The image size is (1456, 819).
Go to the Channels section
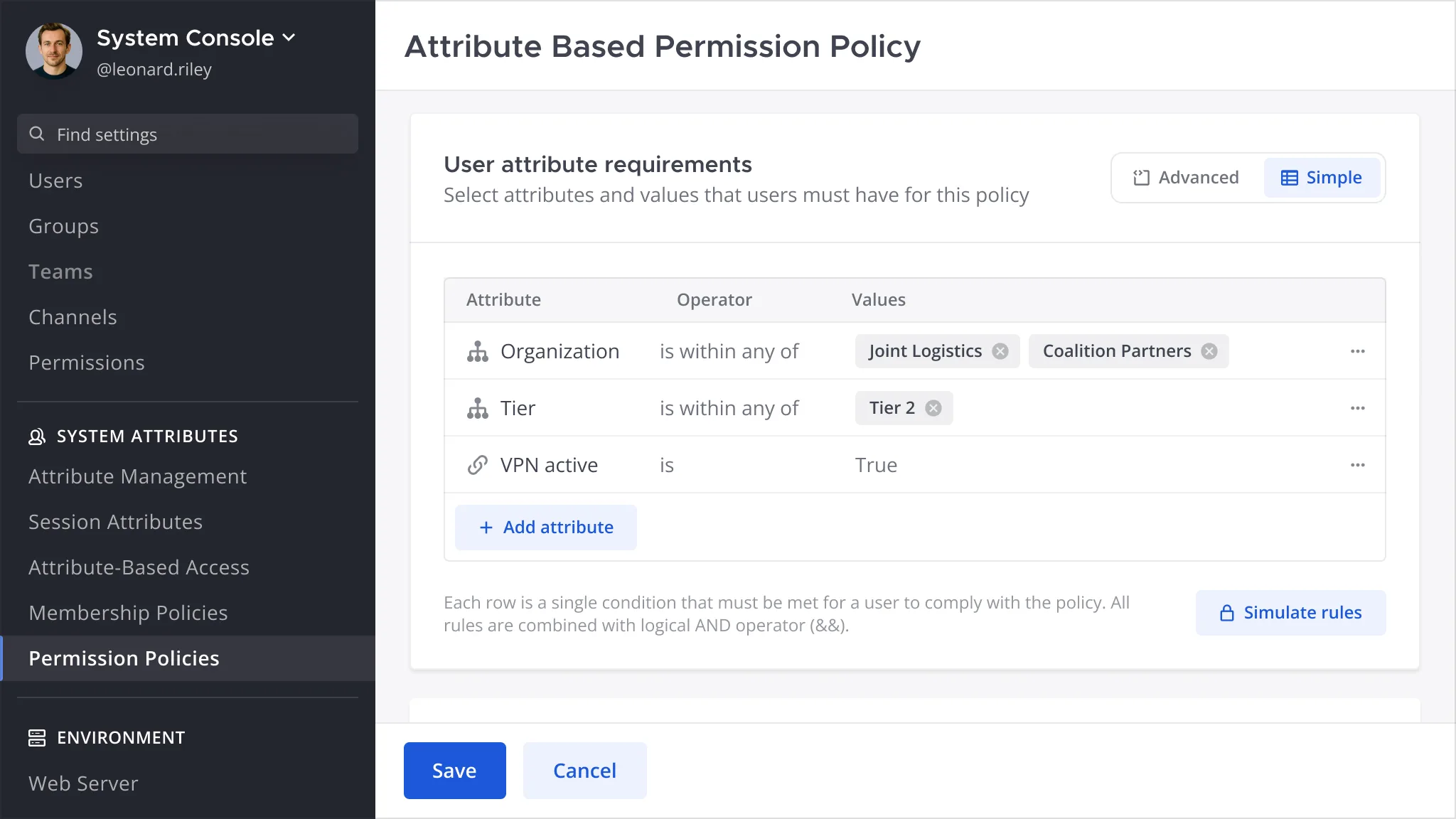tap(73, 317)
